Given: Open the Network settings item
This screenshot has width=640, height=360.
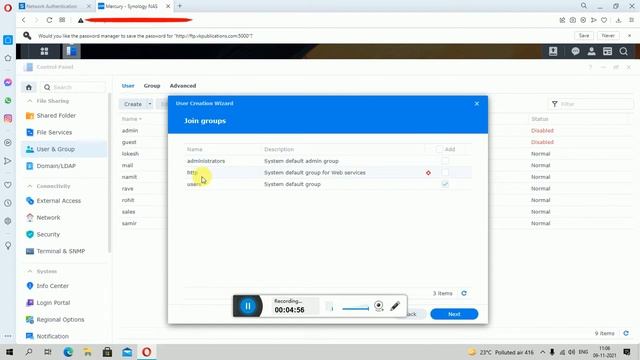Looking at the screenshot, I should click(48, 218).
